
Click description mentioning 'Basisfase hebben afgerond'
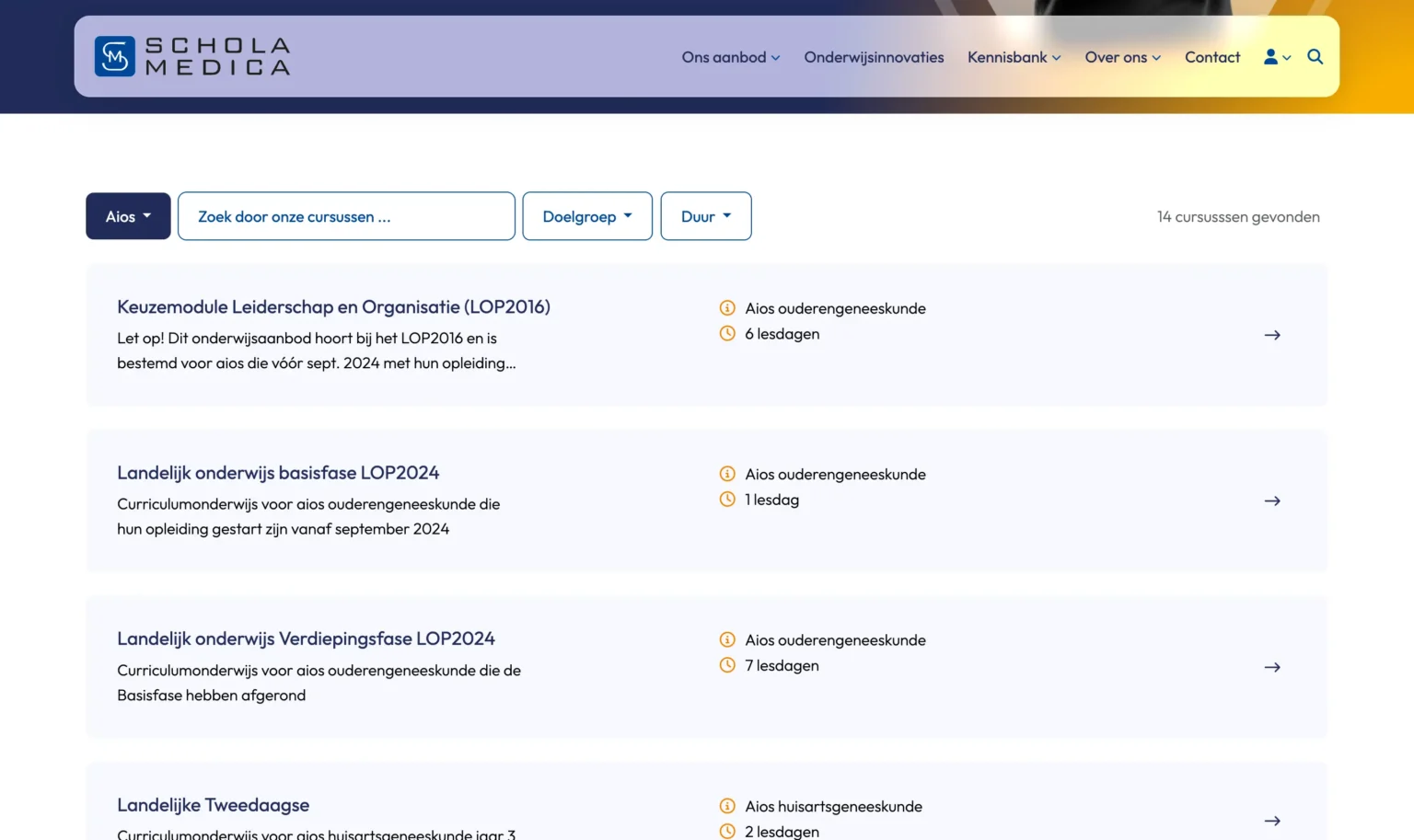(319, 683)
